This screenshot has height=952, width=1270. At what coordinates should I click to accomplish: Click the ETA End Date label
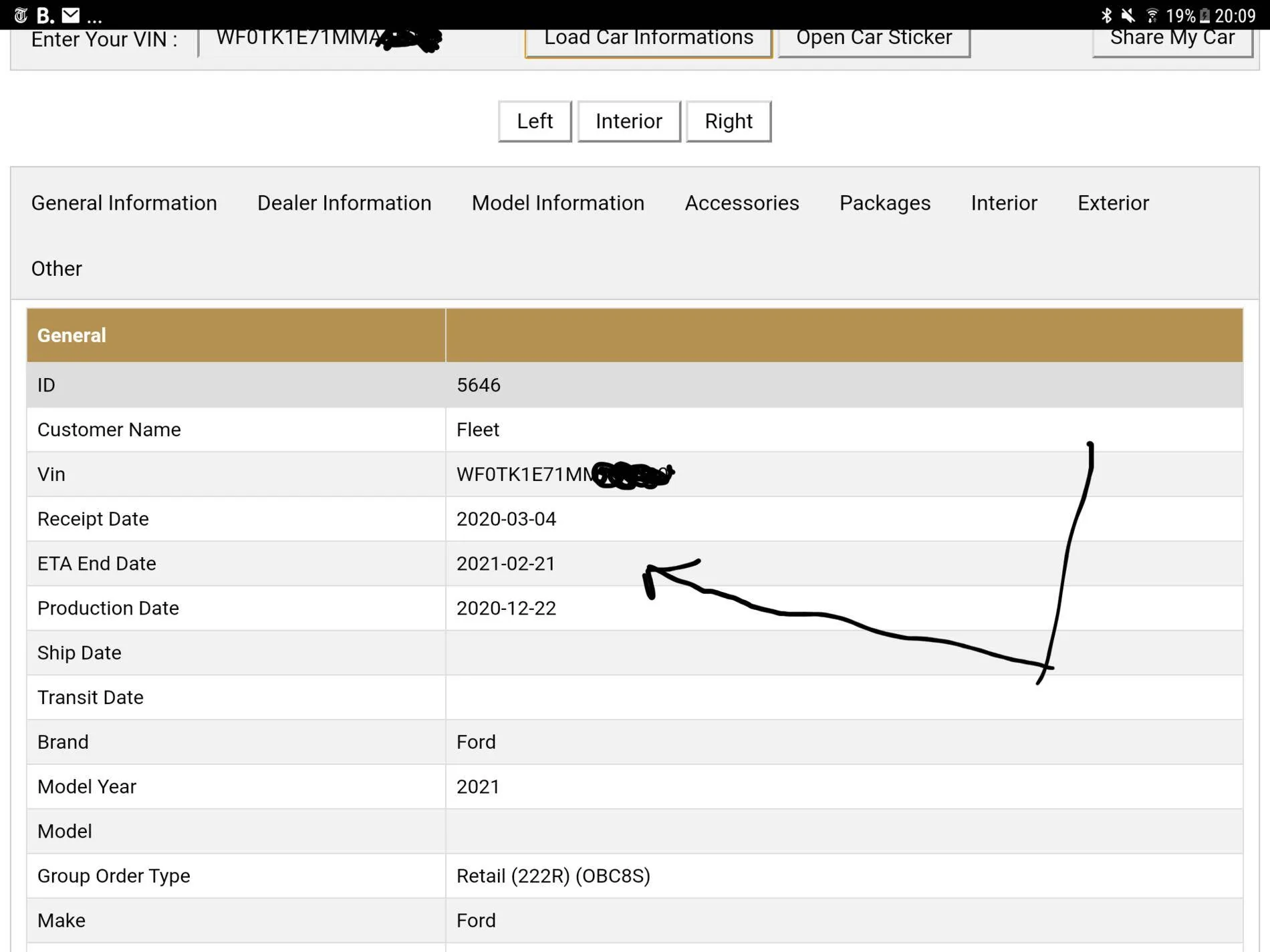coord(97,564)
